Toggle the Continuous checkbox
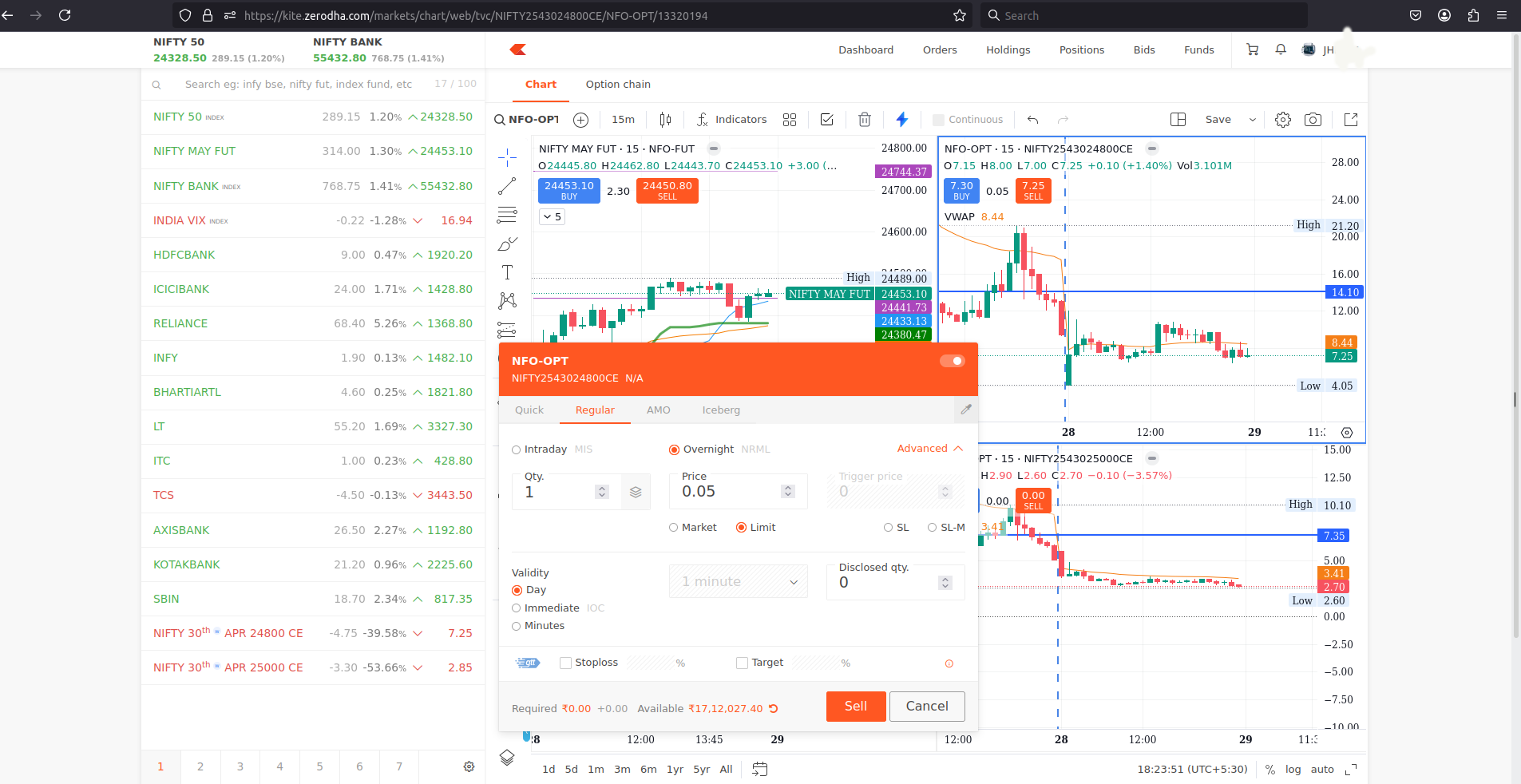This screenshot has width=1521, height=784. click(938, 120)
